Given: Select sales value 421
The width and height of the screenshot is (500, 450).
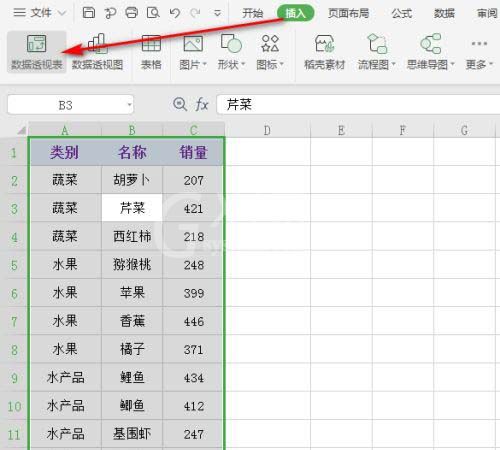Looking at the screenshot, I should 193,208.
